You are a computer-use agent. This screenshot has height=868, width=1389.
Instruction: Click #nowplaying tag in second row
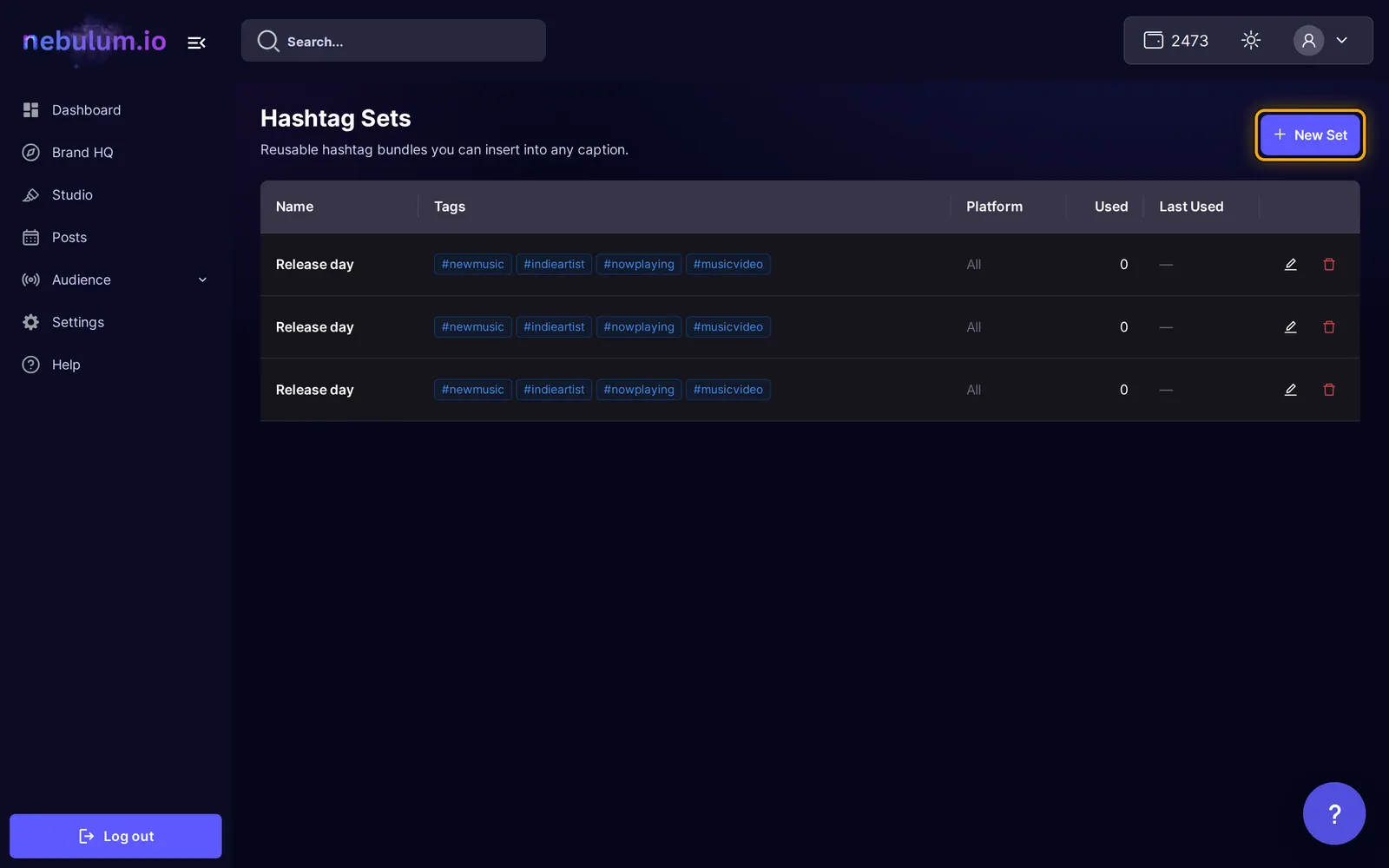(x=639, y=327)
